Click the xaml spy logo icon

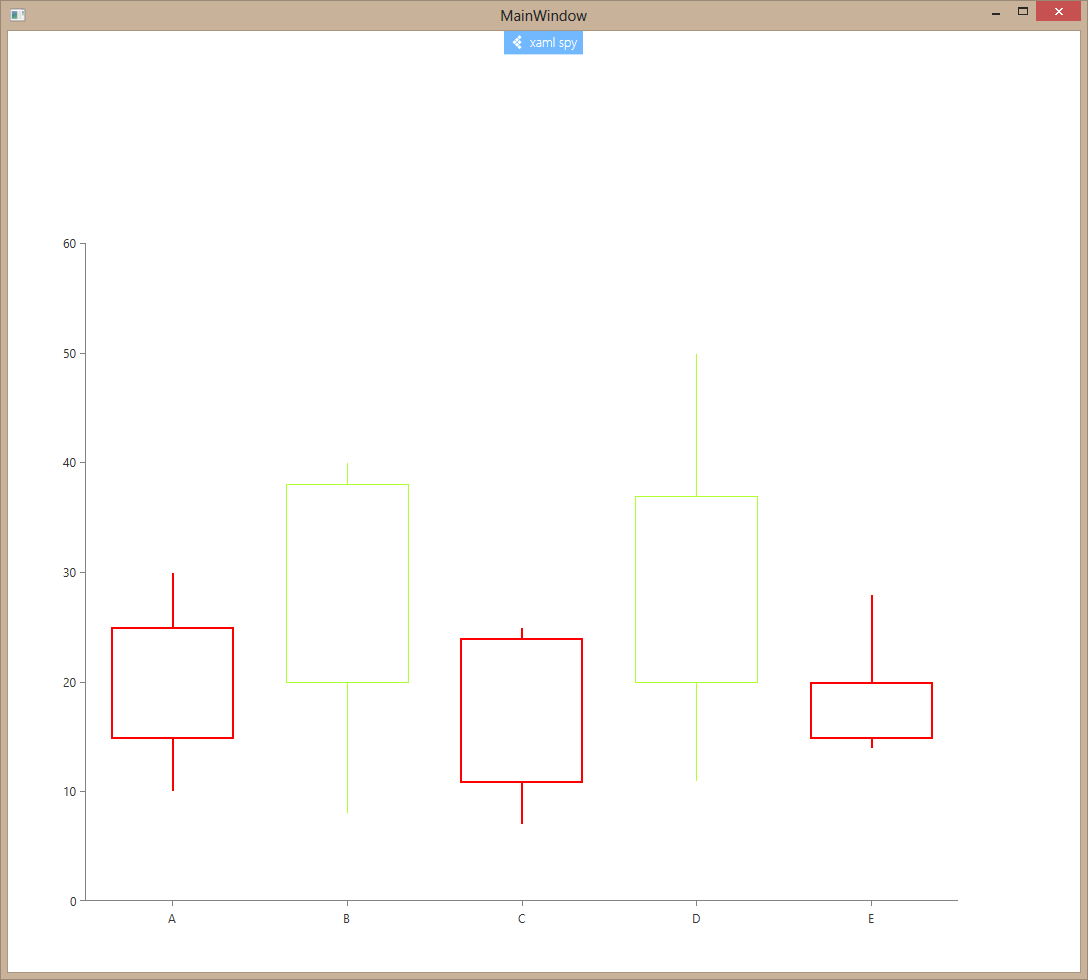pyautogui.click(x=517, y=42)
